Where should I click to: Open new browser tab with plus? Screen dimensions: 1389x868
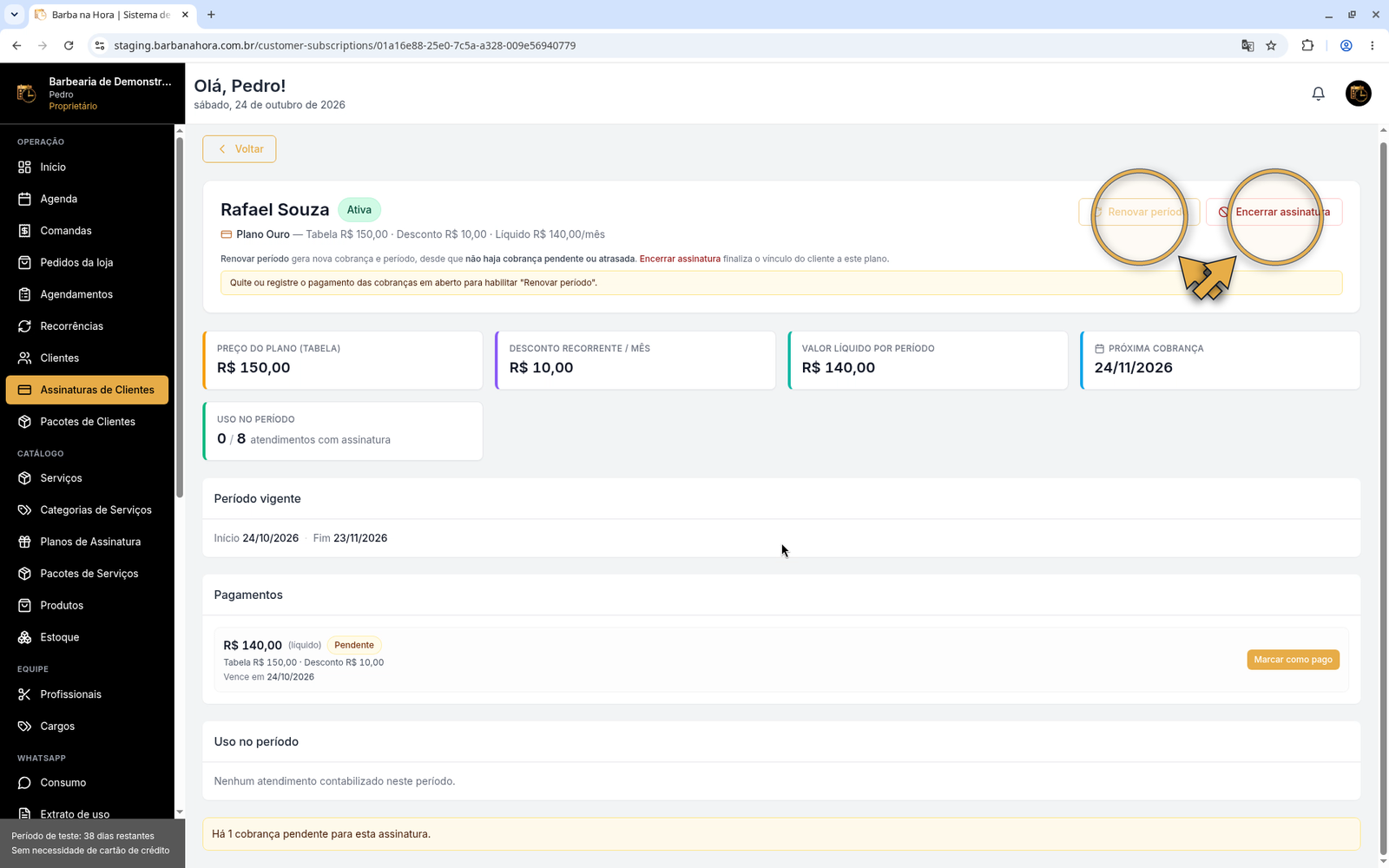pyautogui.click(x=211, y=15)
